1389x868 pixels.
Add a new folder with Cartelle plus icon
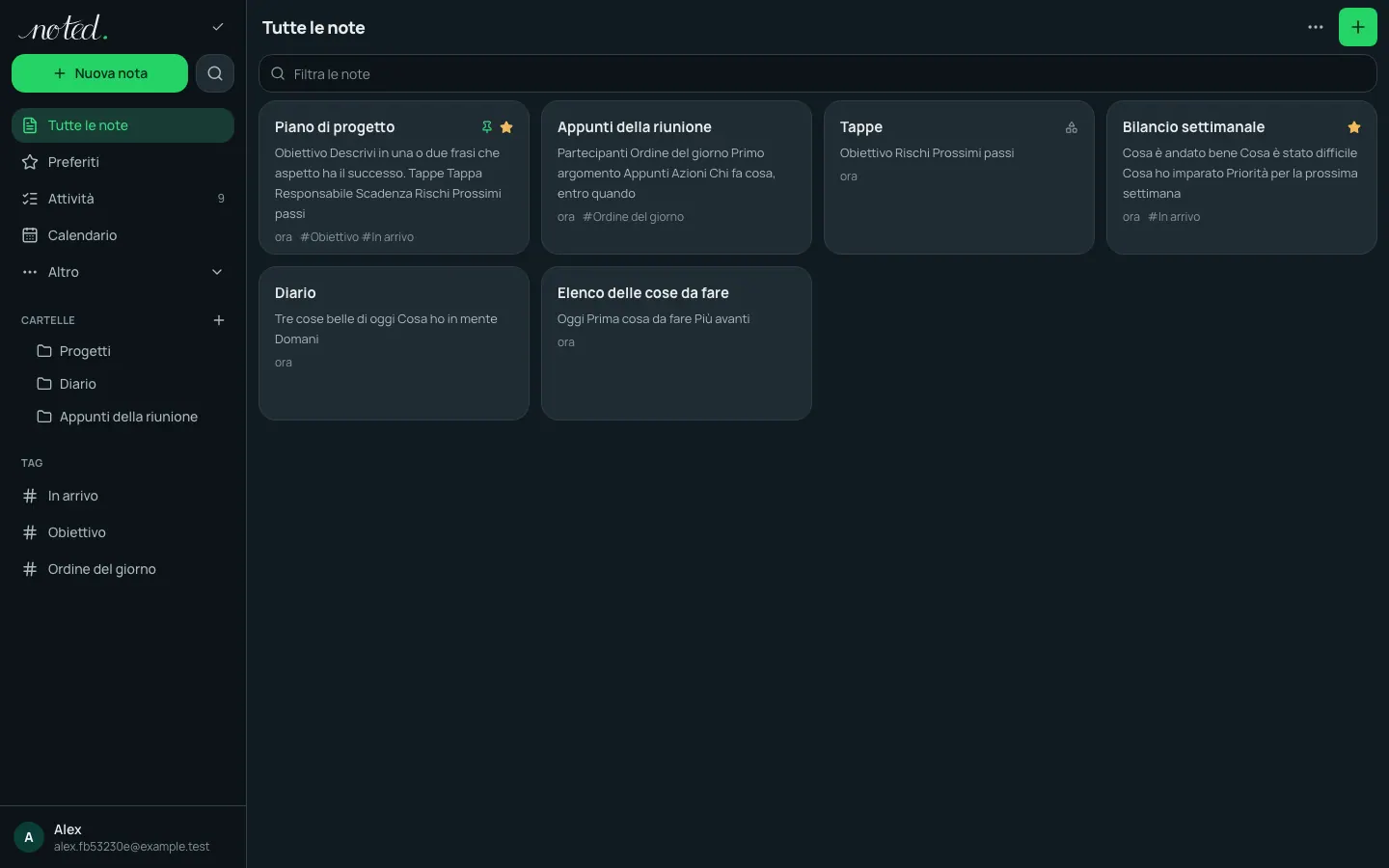tap(219, 320)
